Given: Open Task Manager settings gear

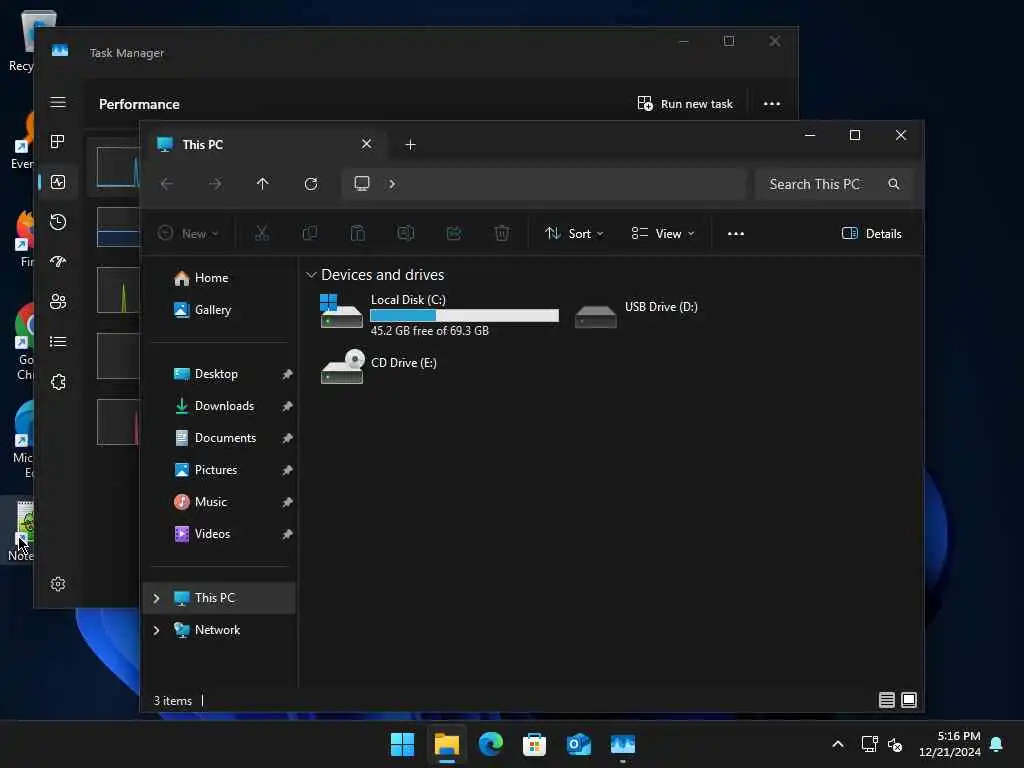Looking at the screenshot, I should (57, 584).
